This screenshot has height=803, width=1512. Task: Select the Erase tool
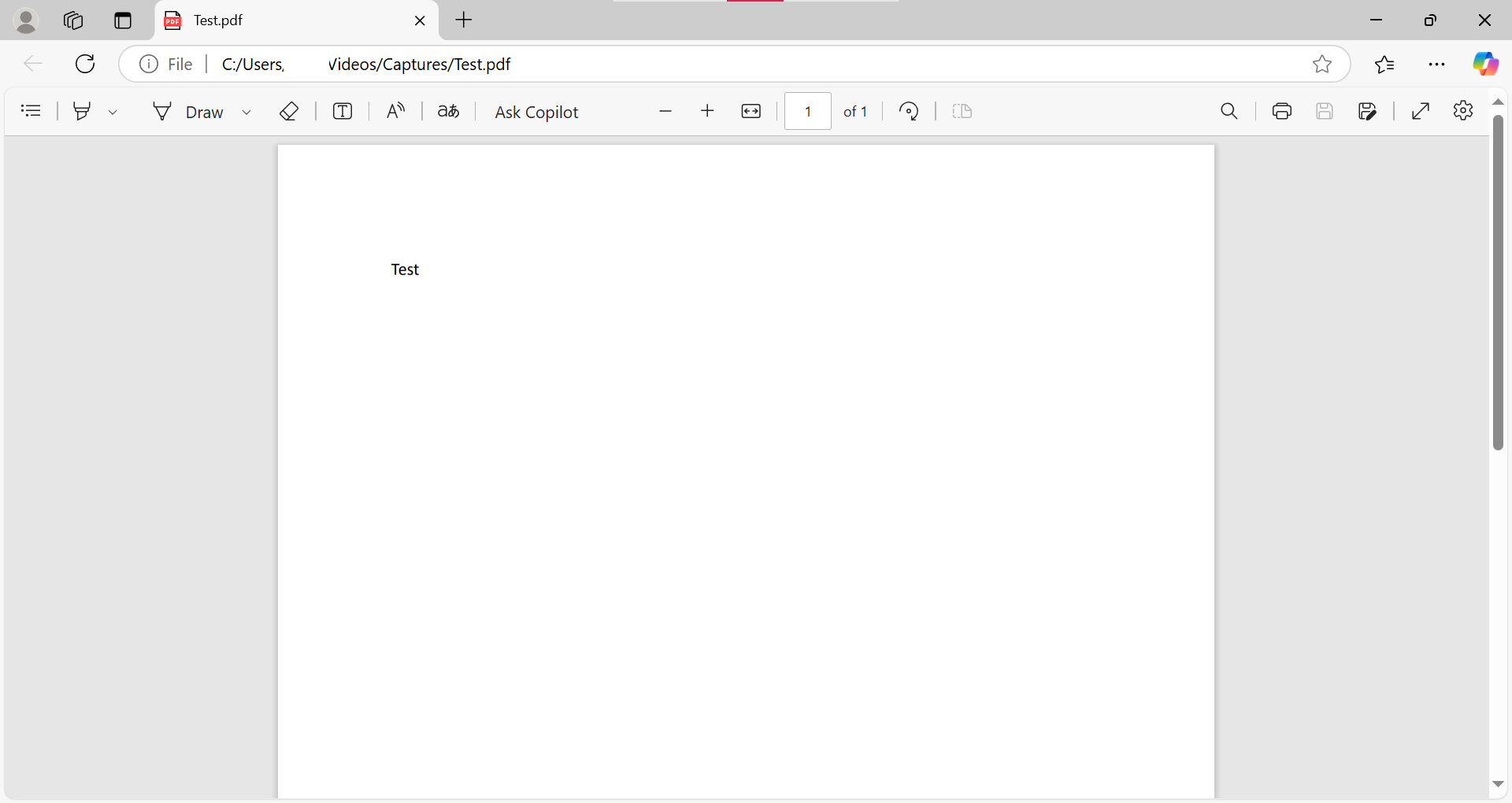pyautogui.click(x=289, y=111)
